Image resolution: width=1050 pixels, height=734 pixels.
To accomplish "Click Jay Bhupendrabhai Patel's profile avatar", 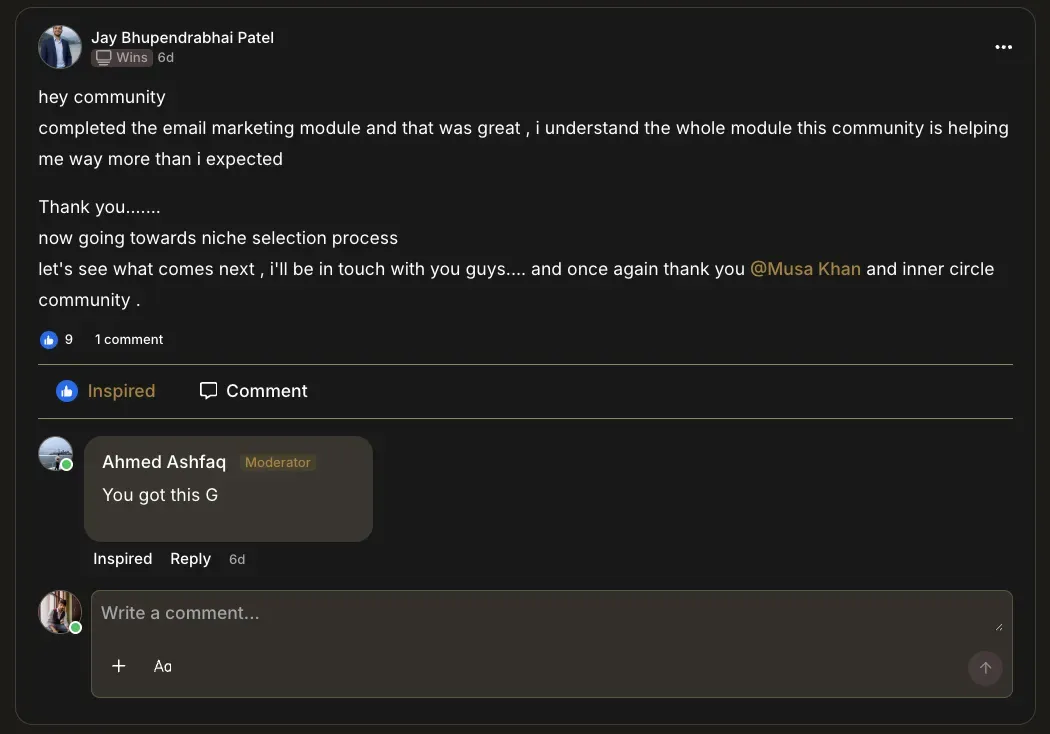I will tap(60, 48).
